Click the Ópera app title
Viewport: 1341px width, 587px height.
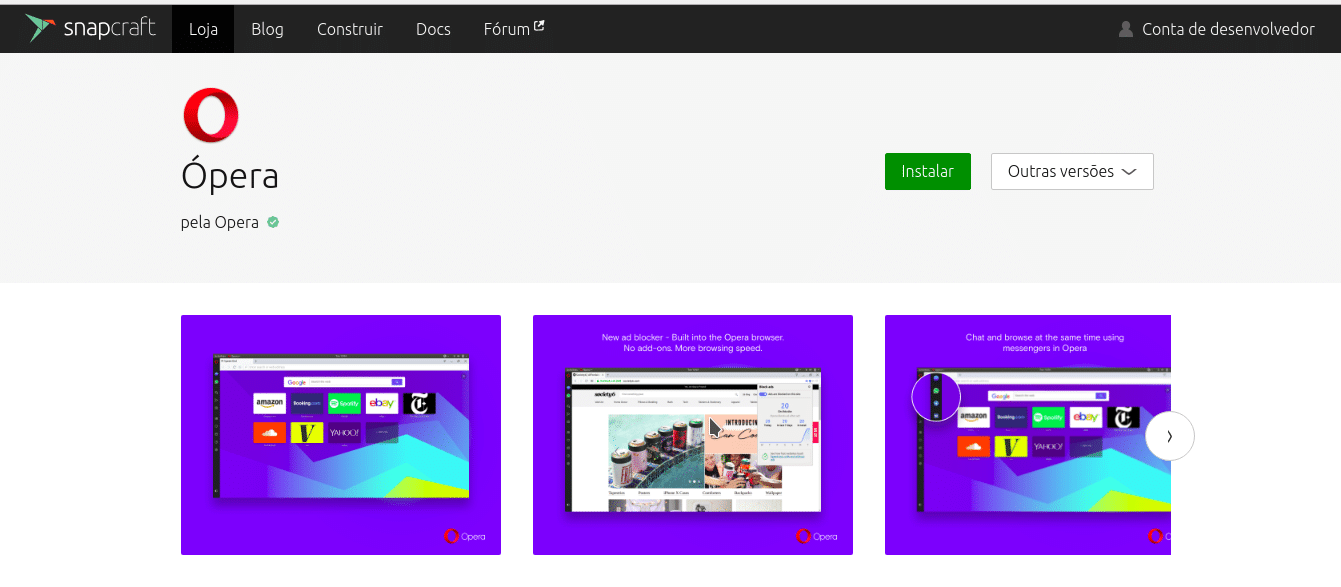[230, 175]
